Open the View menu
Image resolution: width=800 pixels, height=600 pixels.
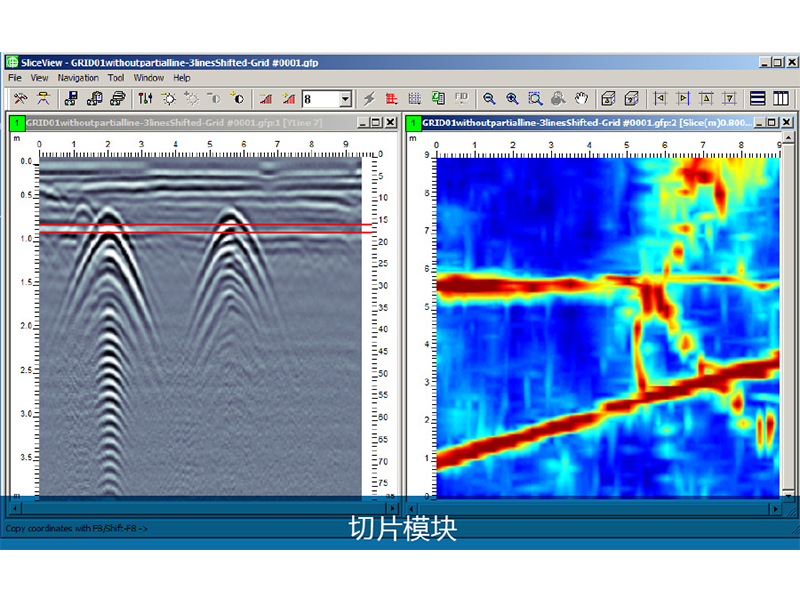(x=39, y=78)
